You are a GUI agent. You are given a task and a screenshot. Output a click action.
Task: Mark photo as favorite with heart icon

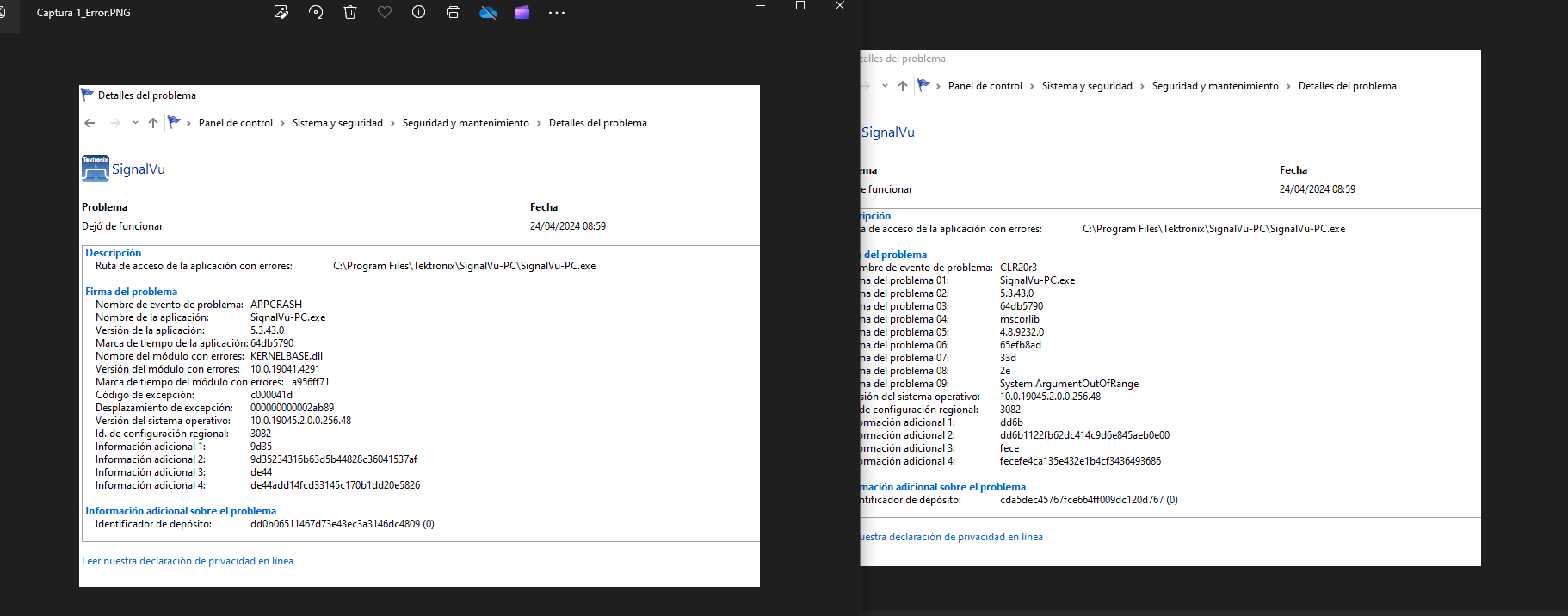(385, 12)
